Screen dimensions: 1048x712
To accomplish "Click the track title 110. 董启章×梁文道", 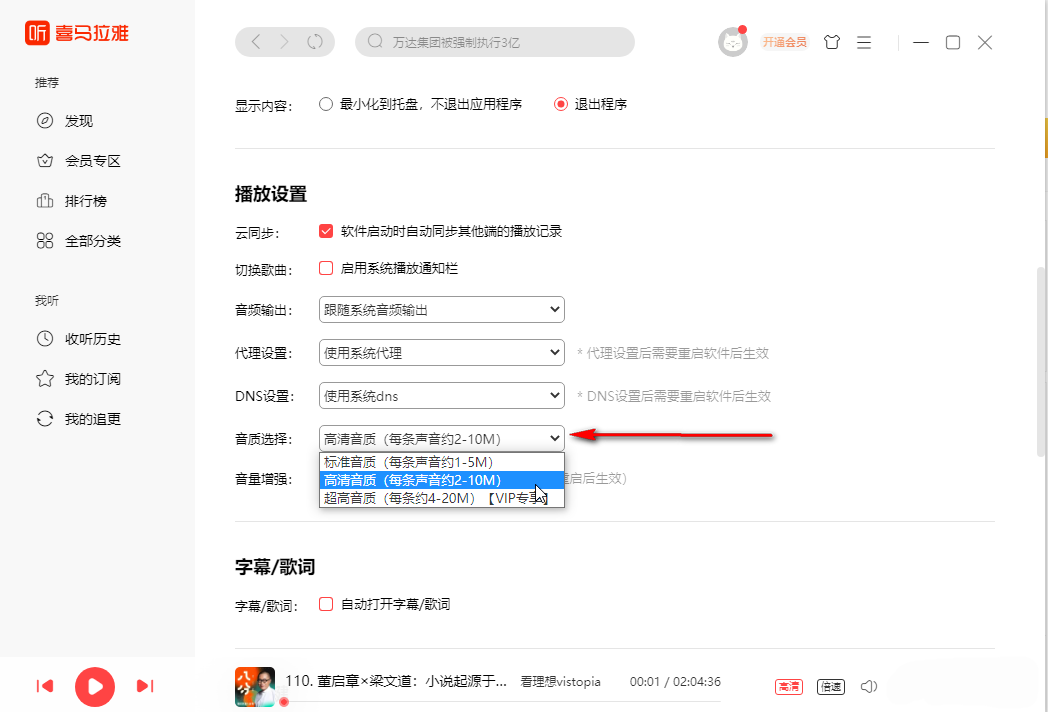I will [396, 681].
